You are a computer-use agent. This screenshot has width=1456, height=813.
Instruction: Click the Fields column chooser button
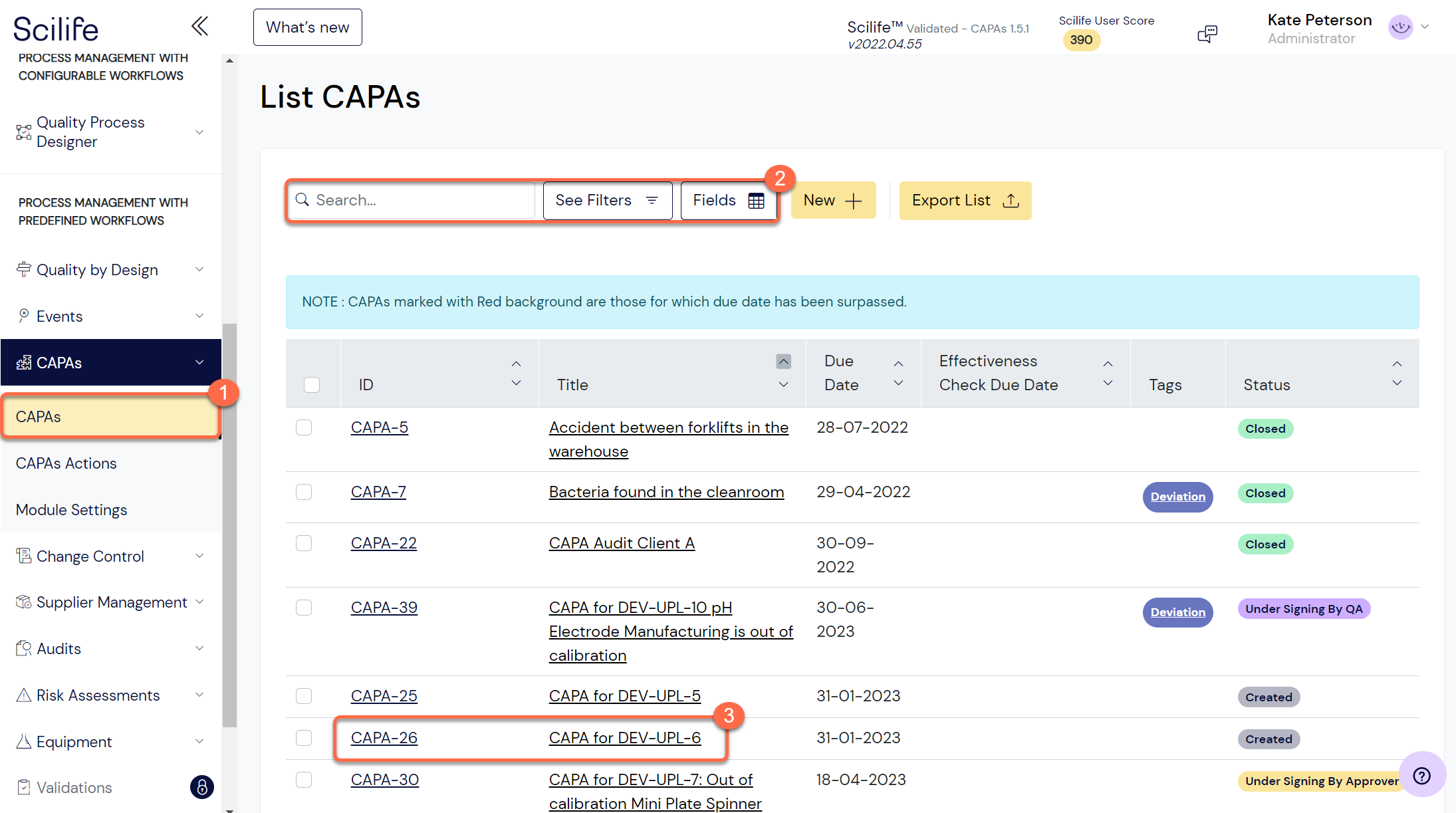coord(729,200)
